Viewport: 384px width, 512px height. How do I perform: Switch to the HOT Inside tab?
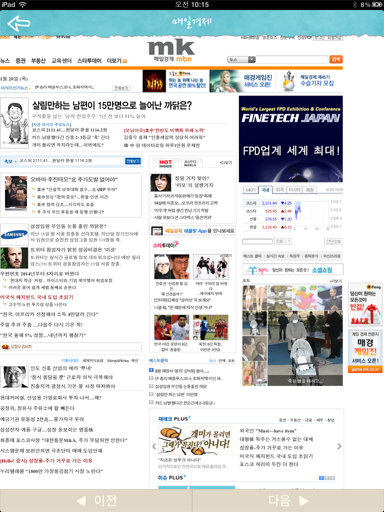pyautogui.click(x=165, y=163)
